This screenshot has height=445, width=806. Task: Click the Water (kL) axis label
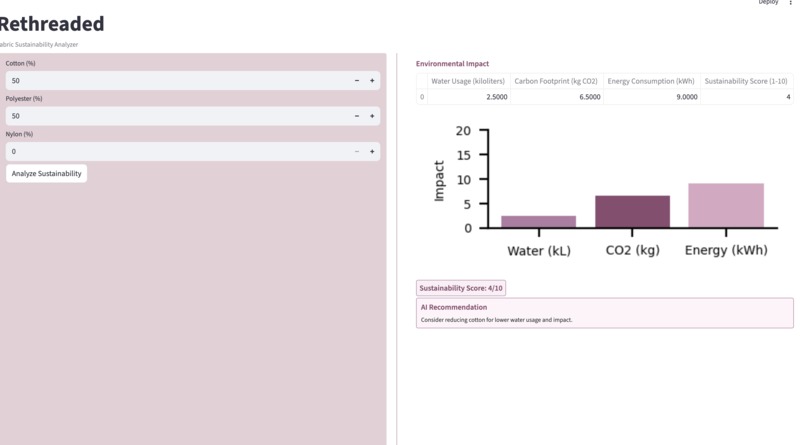539,251
